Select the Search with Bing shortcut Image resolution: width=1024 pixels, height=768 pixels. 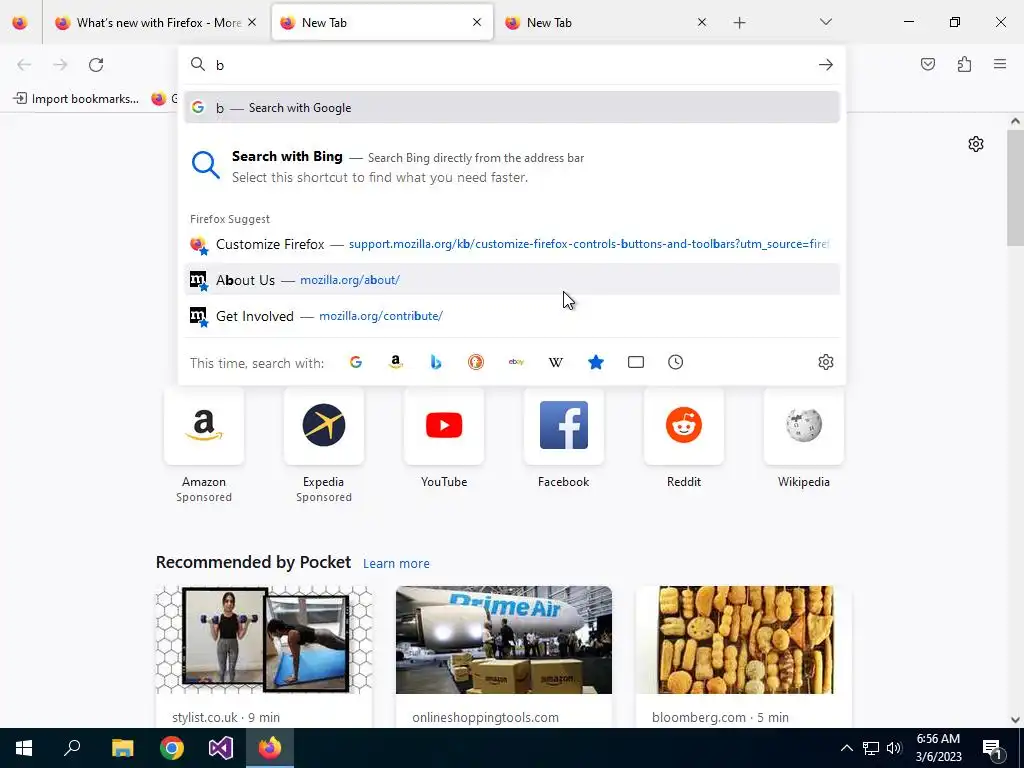[512, 167]
